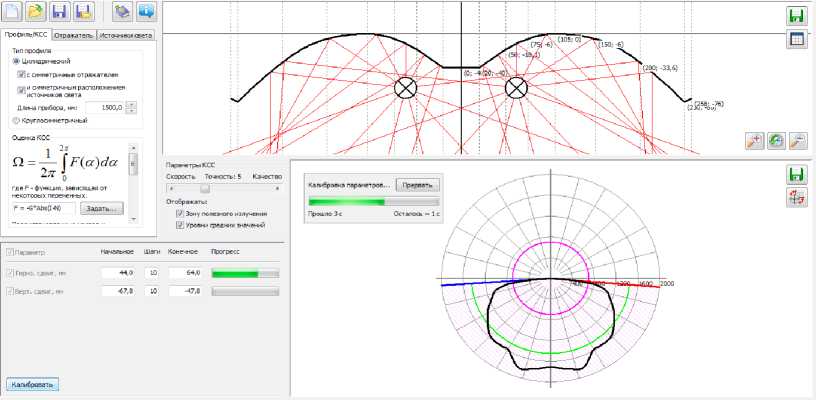Click the axes icon beside the polar chart
816x400 pixels.
797,196
